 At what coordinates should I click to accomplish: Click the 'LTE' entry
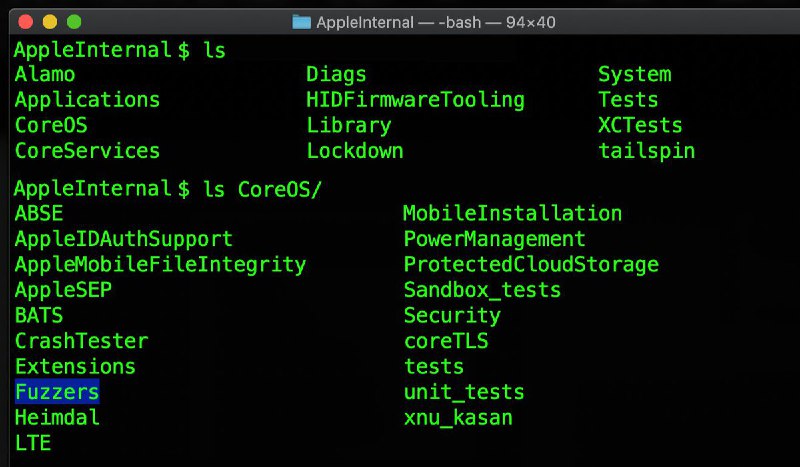click(33, 443)
